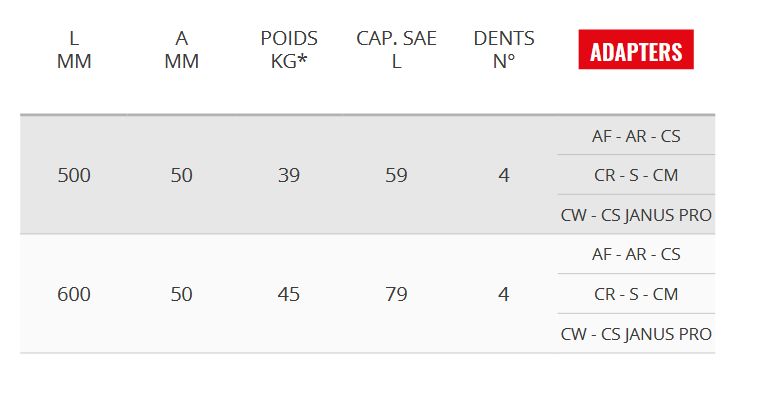The image size is (773, 407).
Task: Select the A value 50 in the 600 row
Action: tap(181, 294)
